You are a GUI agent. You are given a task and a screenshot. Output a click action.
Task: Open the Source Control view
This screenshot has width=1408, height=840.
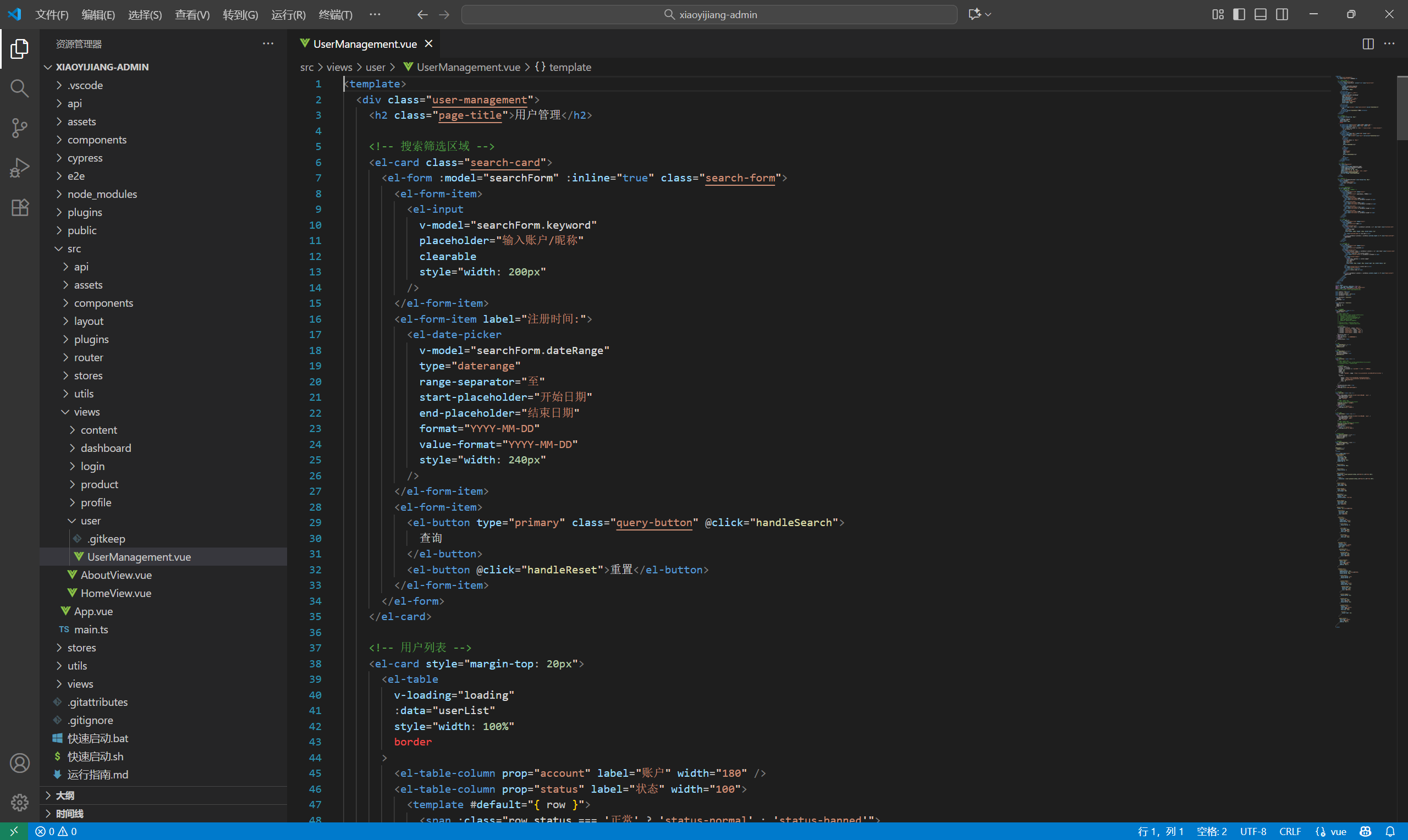[x=19, y=128]
